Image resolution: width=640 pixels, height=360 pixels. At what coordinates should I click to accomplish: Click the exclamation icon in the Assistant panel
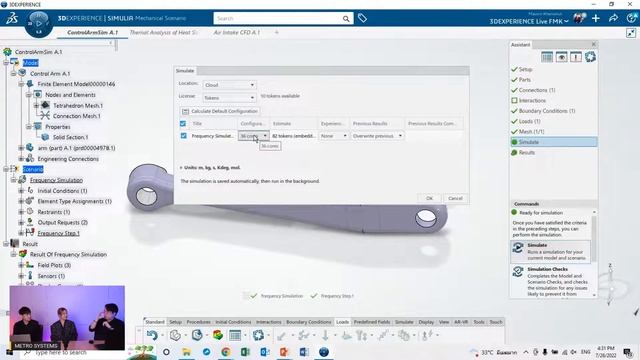coord(576,57)
